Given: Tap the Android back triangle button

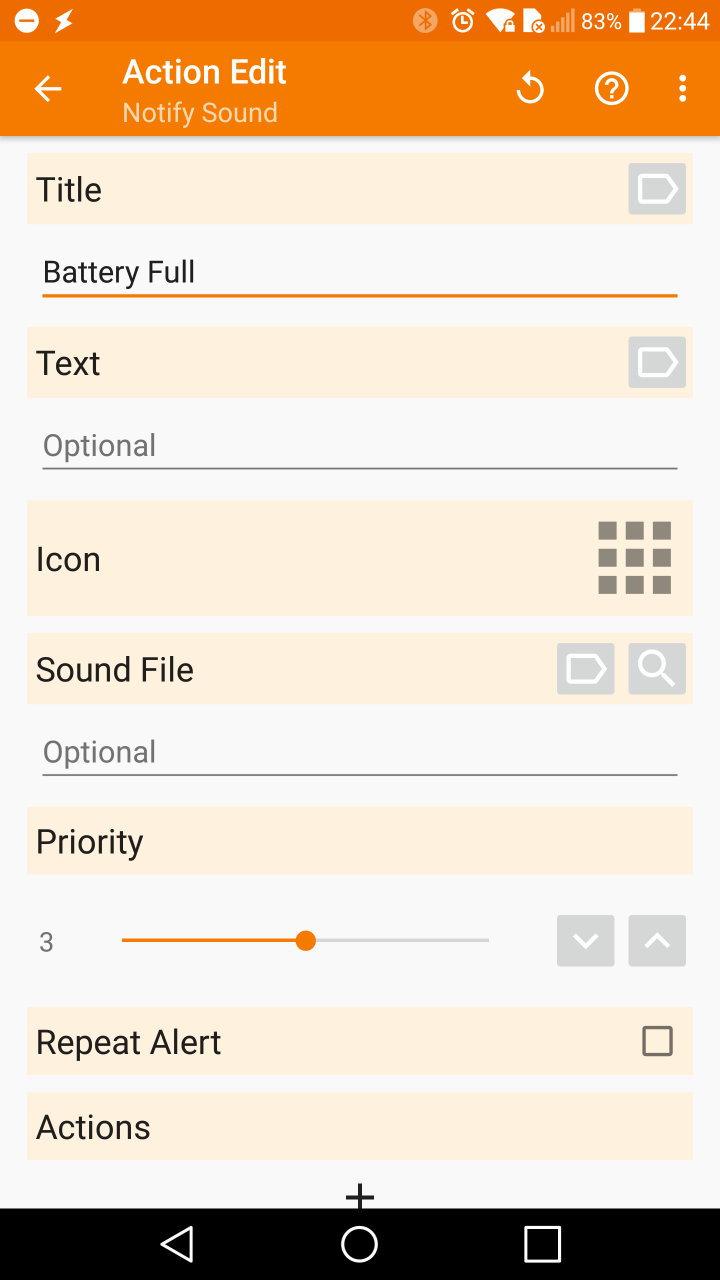Looking at the screenshot, I should pyautogui.click(x=178, y=1244).
